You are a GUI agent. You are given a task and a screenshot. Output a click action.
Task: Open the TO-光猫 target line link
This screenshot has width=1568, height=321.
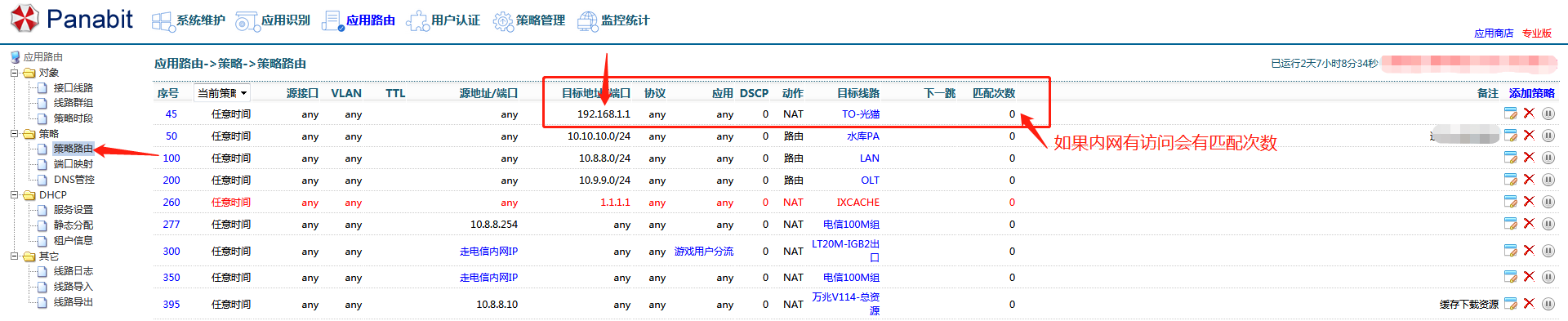click(x=861, y=114)
